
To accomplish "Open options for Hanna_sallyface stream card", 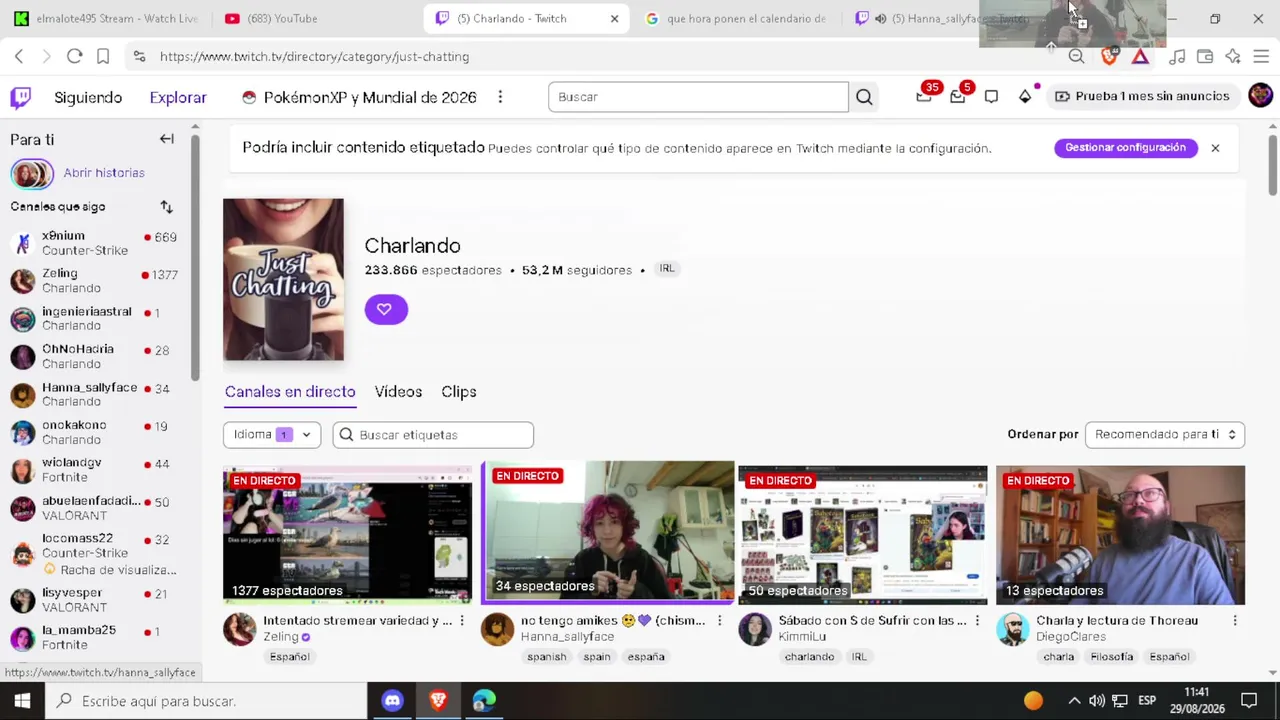I will point(719,621).
